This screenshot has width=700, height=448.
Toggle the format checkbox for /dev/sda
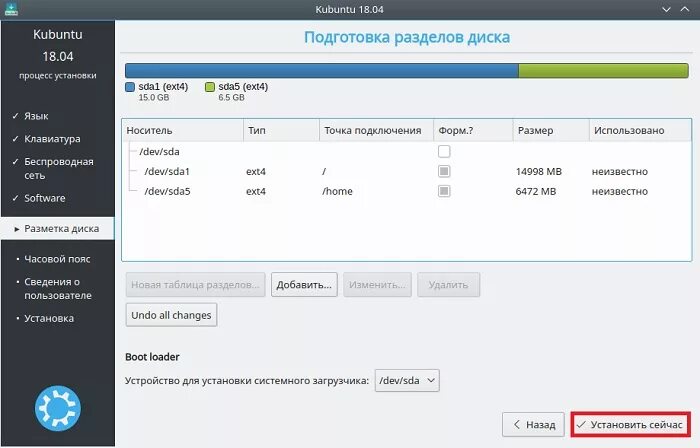tap(444, 151)
